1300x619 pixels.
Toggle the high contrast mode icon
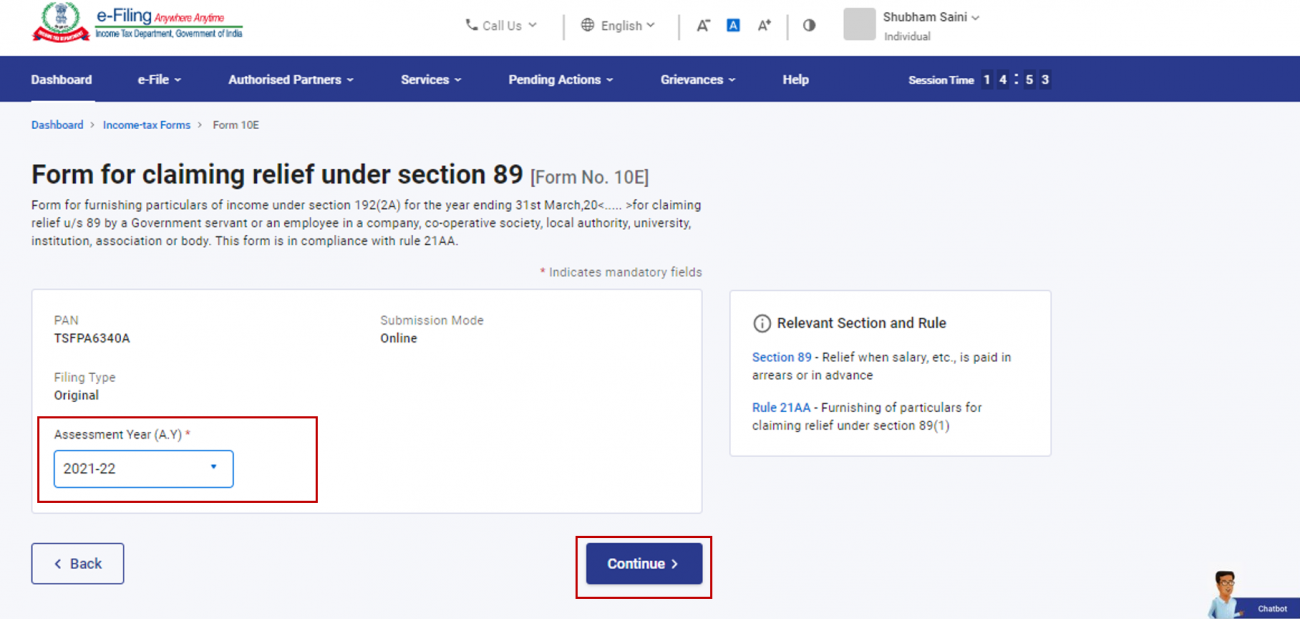point(809,26)
